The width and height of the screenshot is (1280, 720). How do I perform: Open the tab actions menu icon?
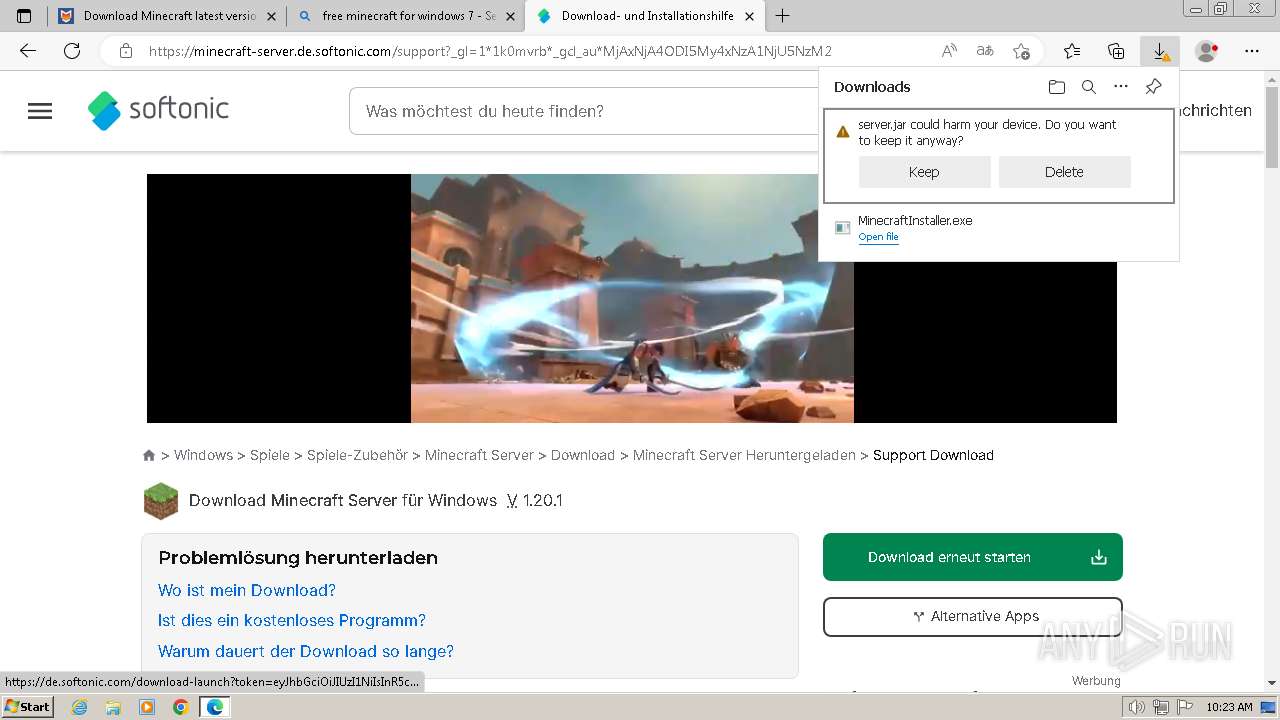[x=24, y=16]
